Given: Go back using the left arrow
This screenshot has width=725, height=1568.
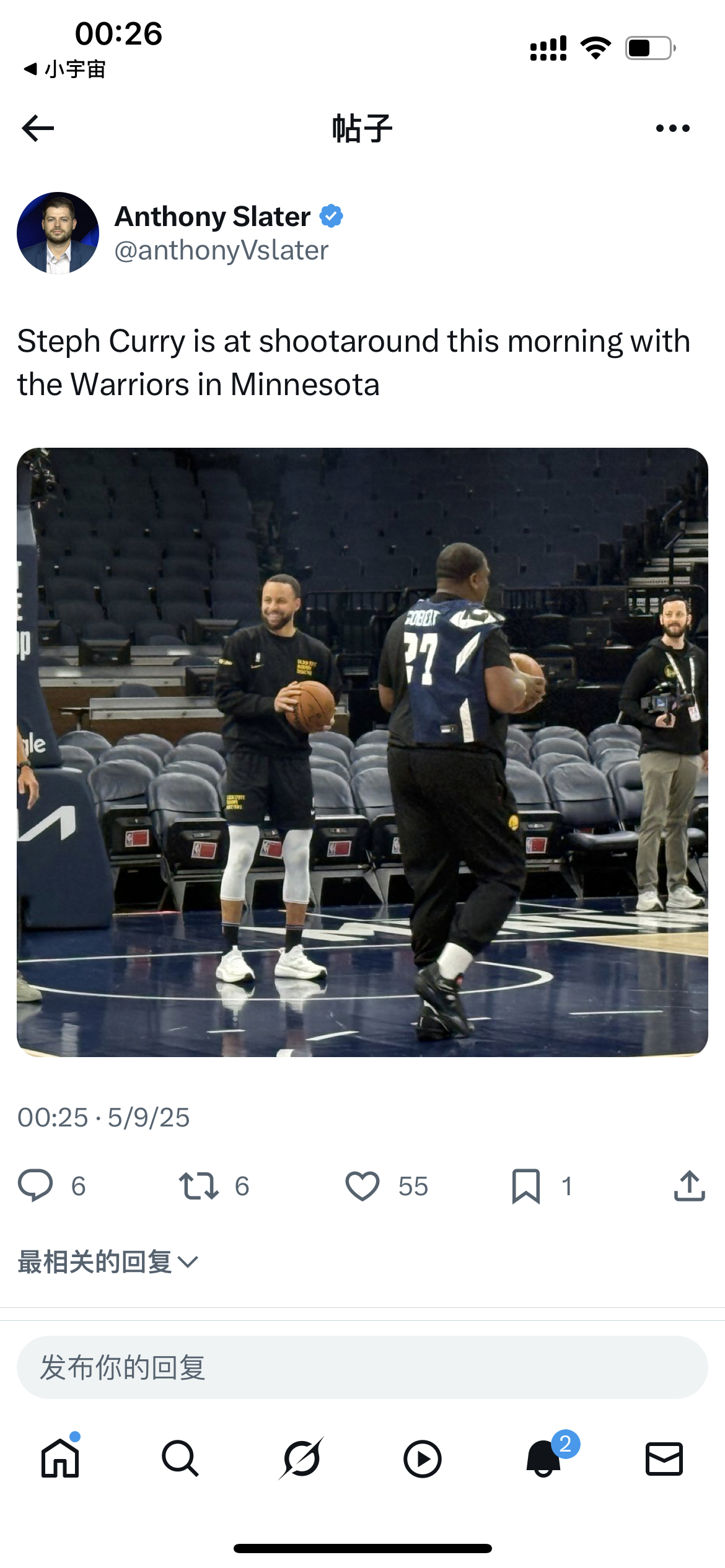Looking at the screenshot, I should pyautogui.click(x=38, y=128).
